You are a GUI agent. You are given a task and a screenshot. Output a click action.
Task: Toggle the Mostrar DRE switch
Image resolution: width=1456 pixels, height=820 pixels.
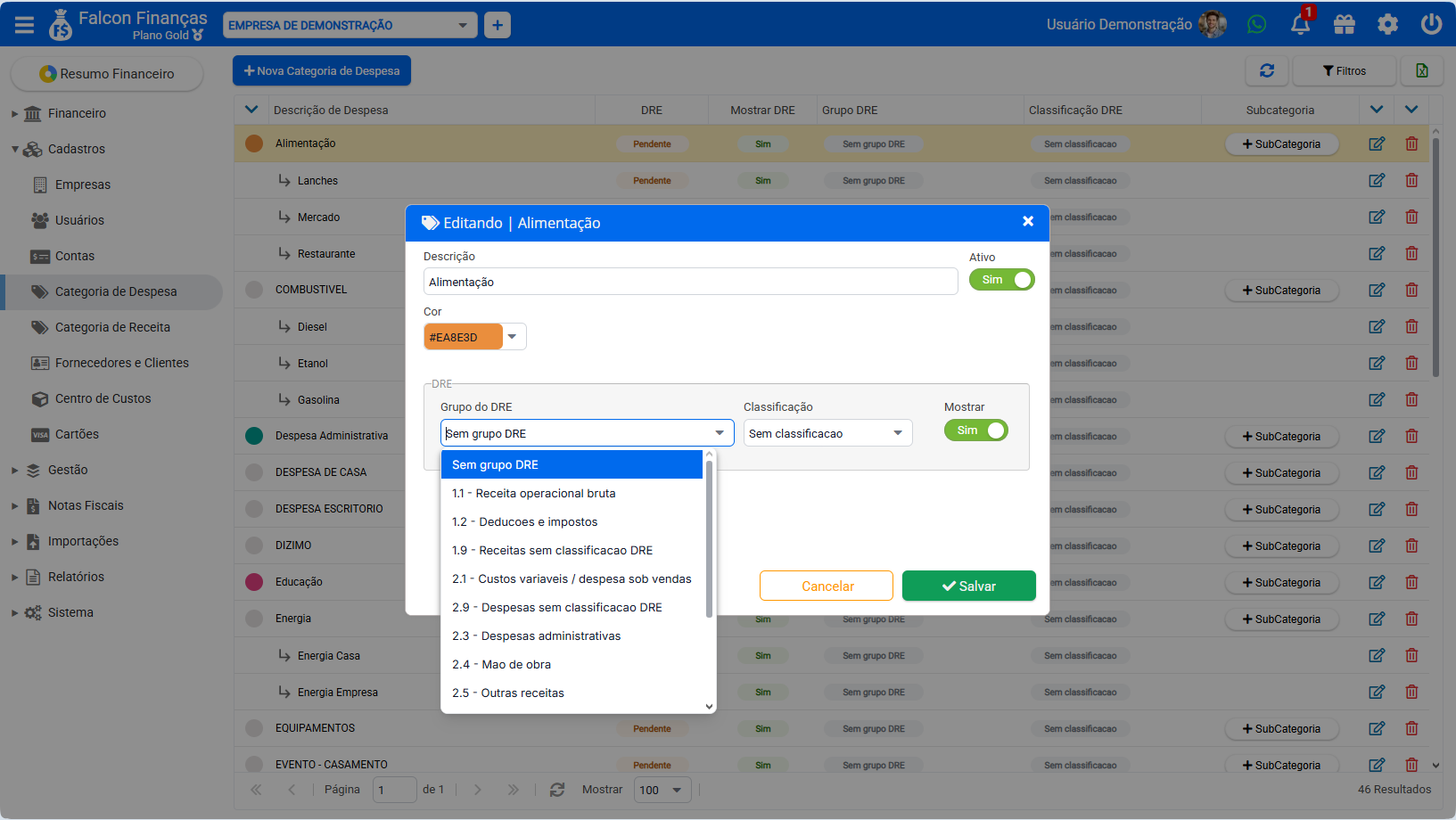pos(976,430)
